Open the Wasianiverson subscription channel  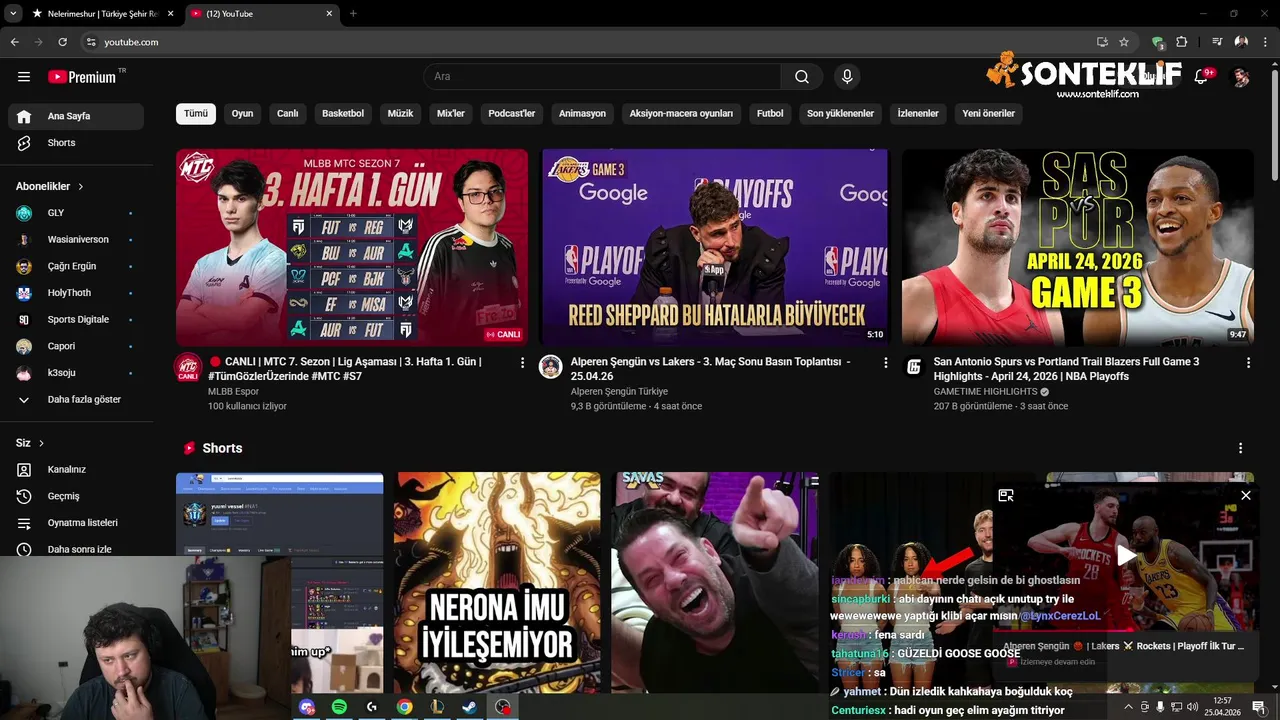76,240
